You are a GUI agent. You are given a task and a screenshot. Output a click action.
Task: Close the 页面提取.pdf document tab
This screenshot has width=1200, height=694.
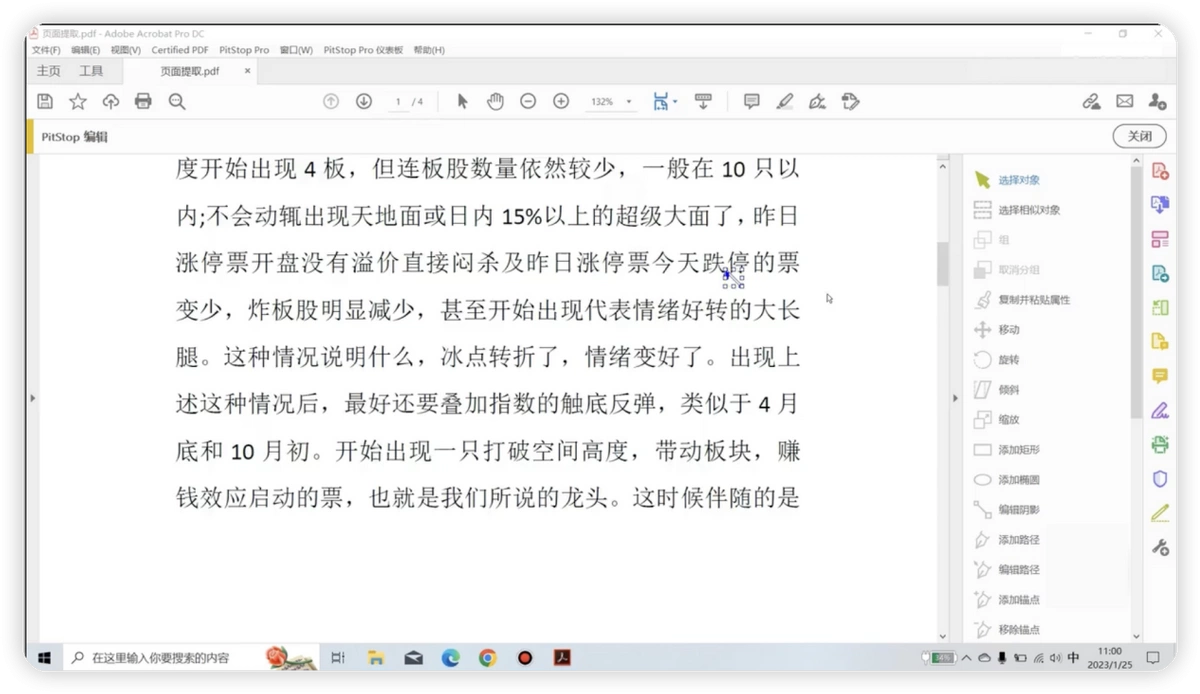[x=248, y=71]
